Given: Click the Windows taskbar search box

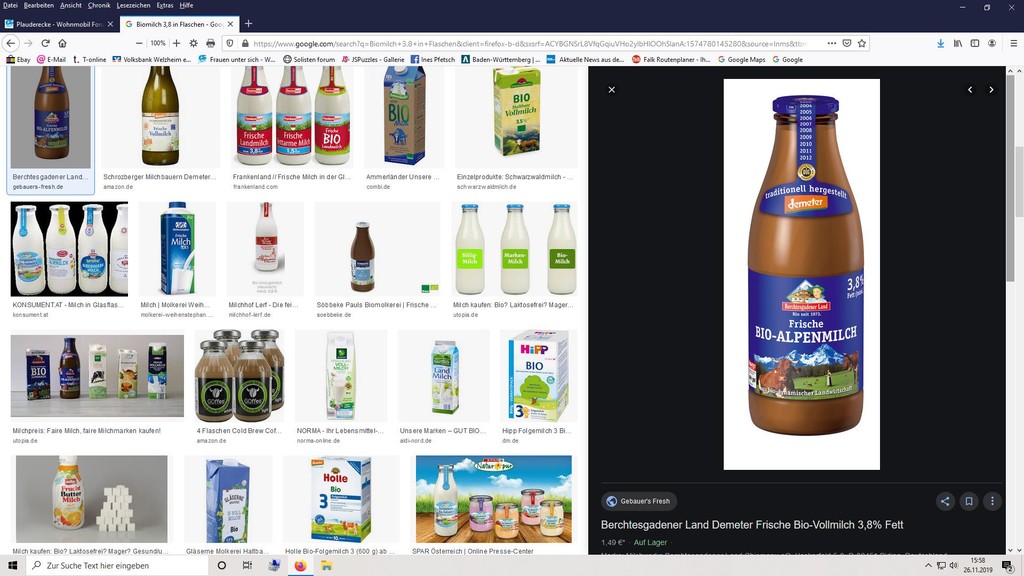Looking at the screenshot, I should (118, 566).
